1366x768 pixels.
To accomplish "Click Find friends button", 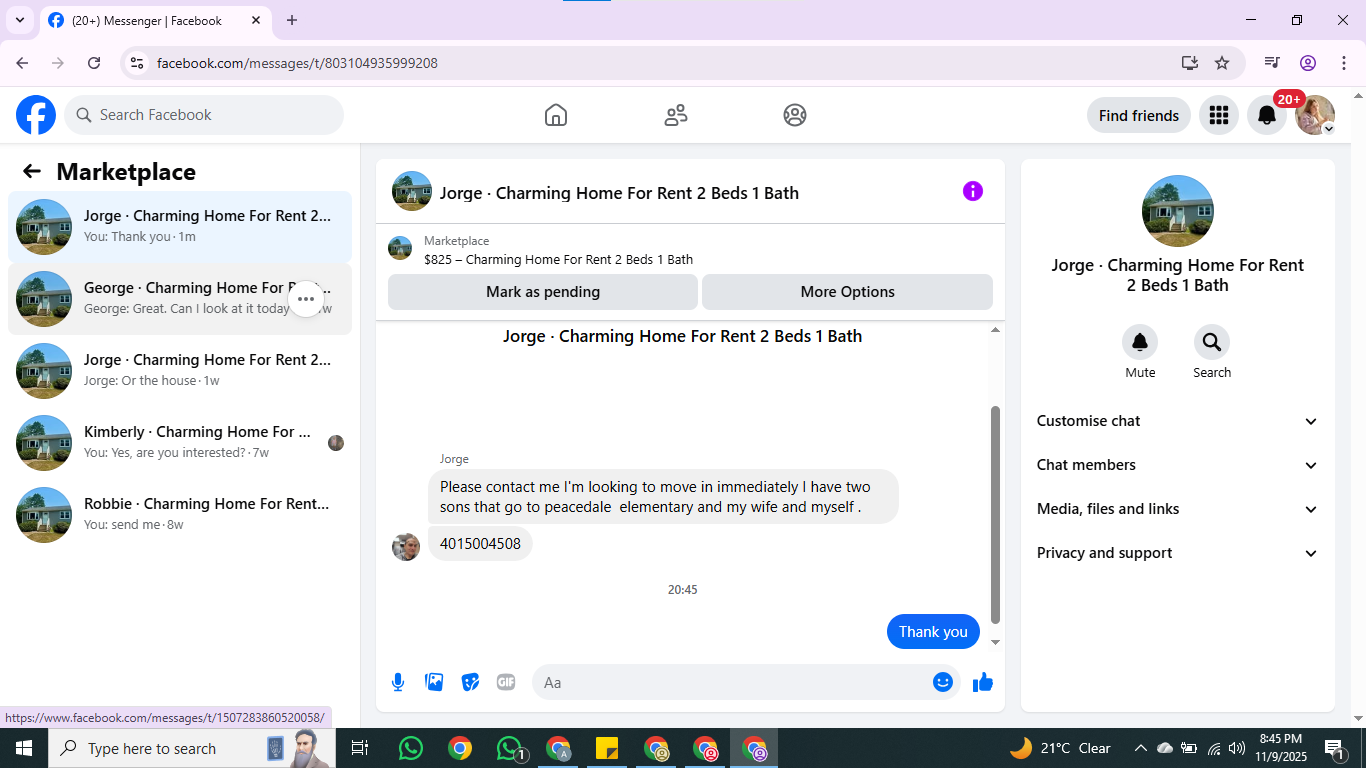I will point(1139,115).
